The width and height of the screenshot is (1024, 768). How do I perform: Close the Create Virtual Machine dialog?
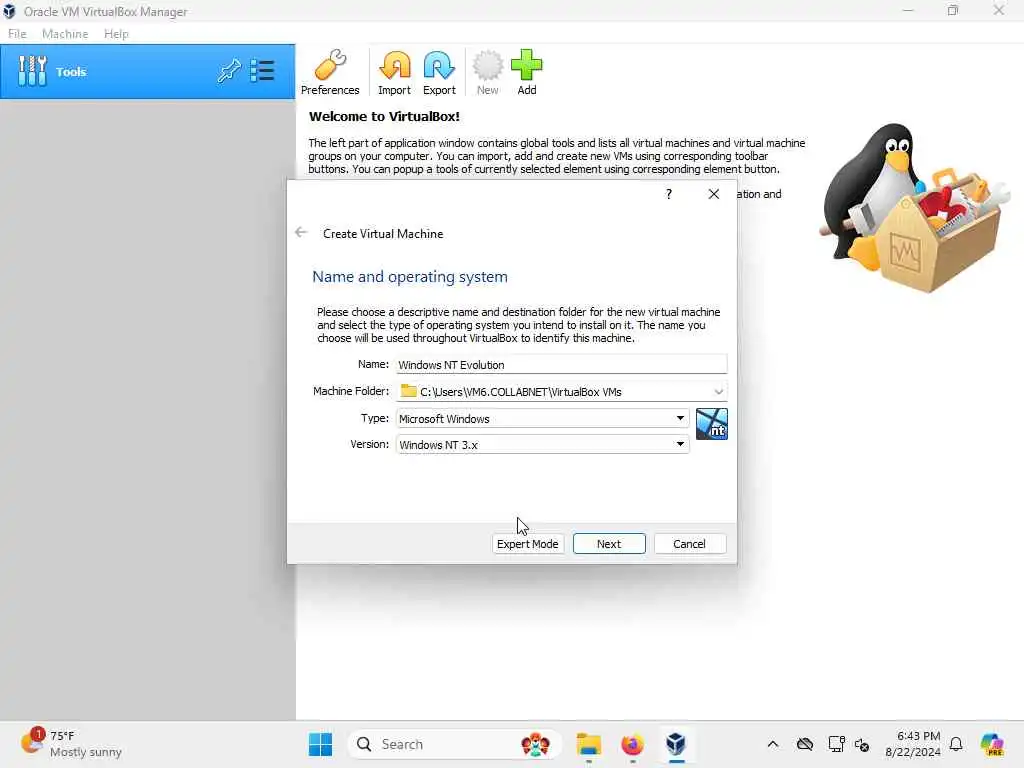pyautogui.click(x=714, y=194)
